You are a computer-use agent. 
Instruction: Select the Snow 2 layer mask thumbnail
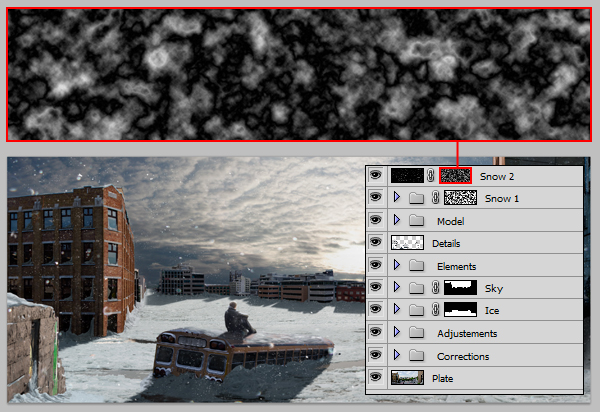pos(455,176)
